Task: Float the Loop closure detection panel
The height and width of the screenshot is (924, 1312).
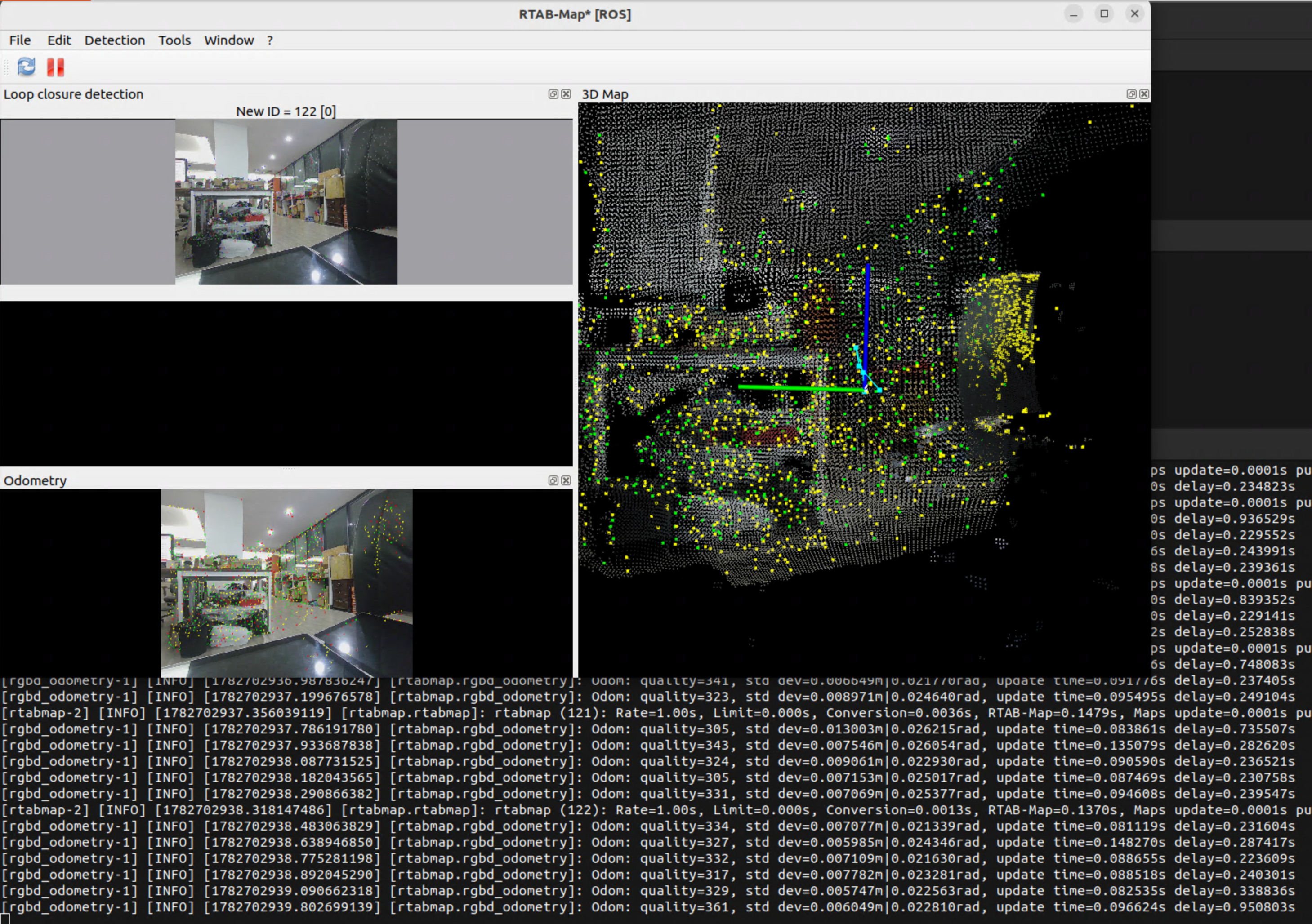Action: [553, 94]
